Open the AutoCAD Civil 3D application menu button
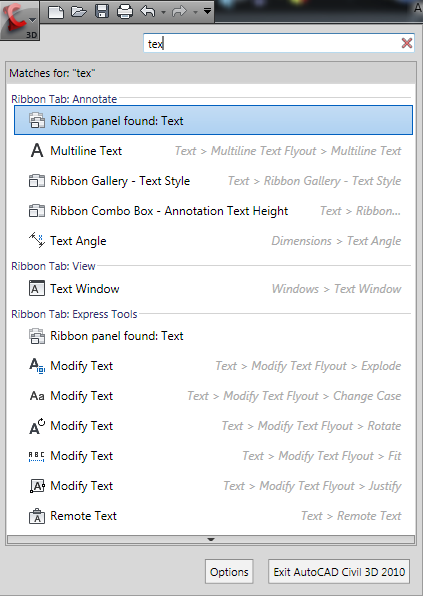The image size is (423, 596). pos(19,20)
